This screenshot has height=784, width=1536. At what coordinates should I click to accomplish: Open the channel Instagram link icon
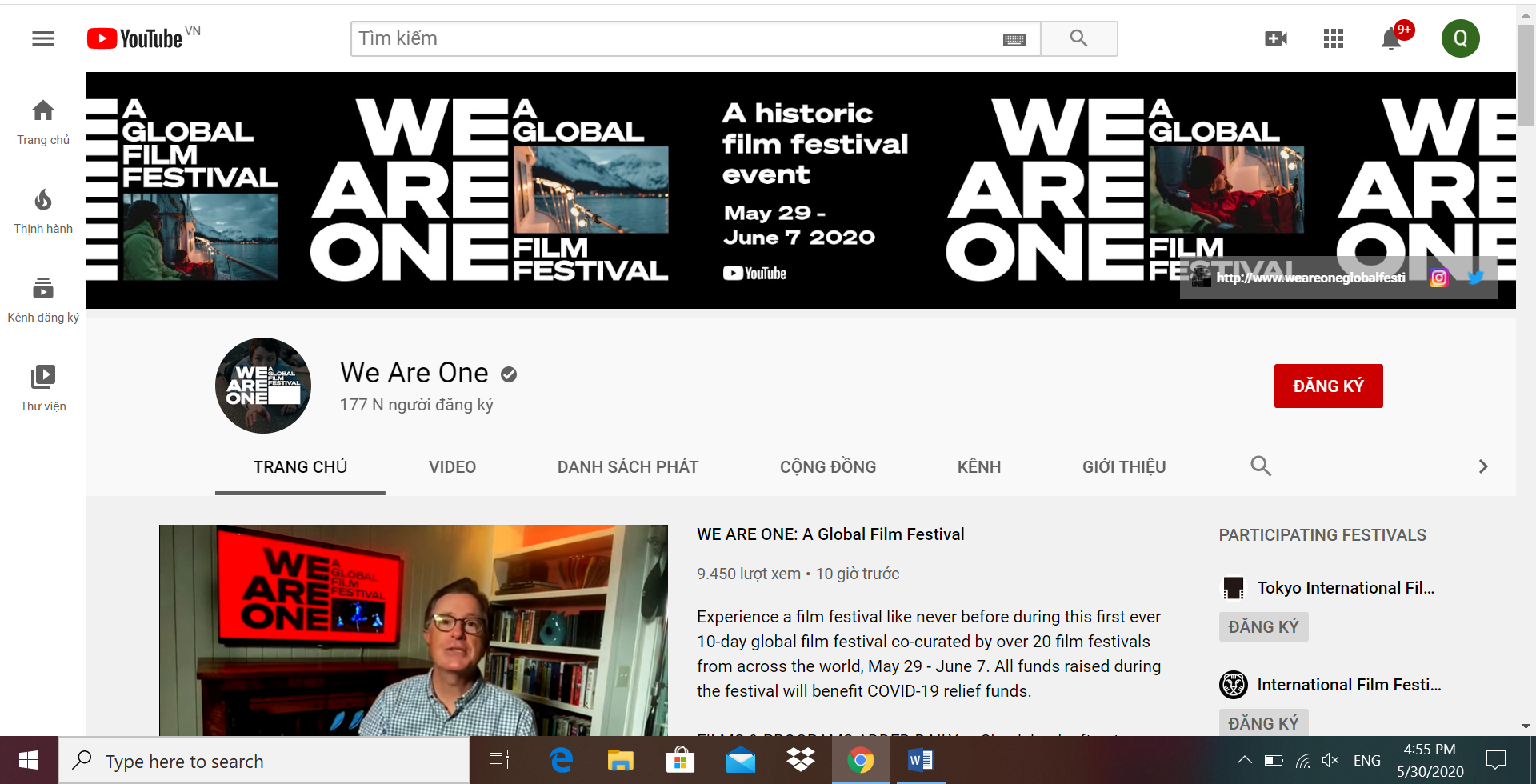point(1439,278)
